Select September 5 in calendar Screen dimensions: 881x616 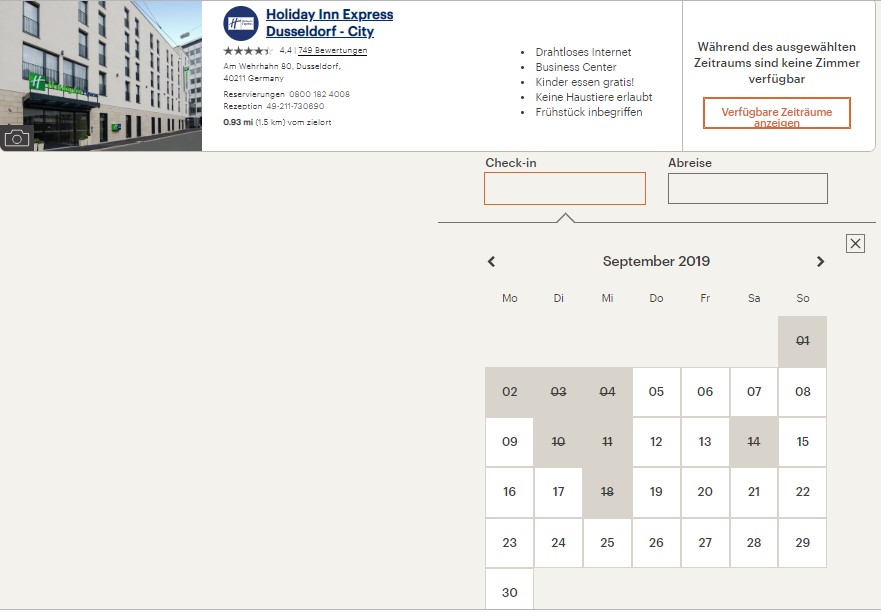tap(656, 392)
